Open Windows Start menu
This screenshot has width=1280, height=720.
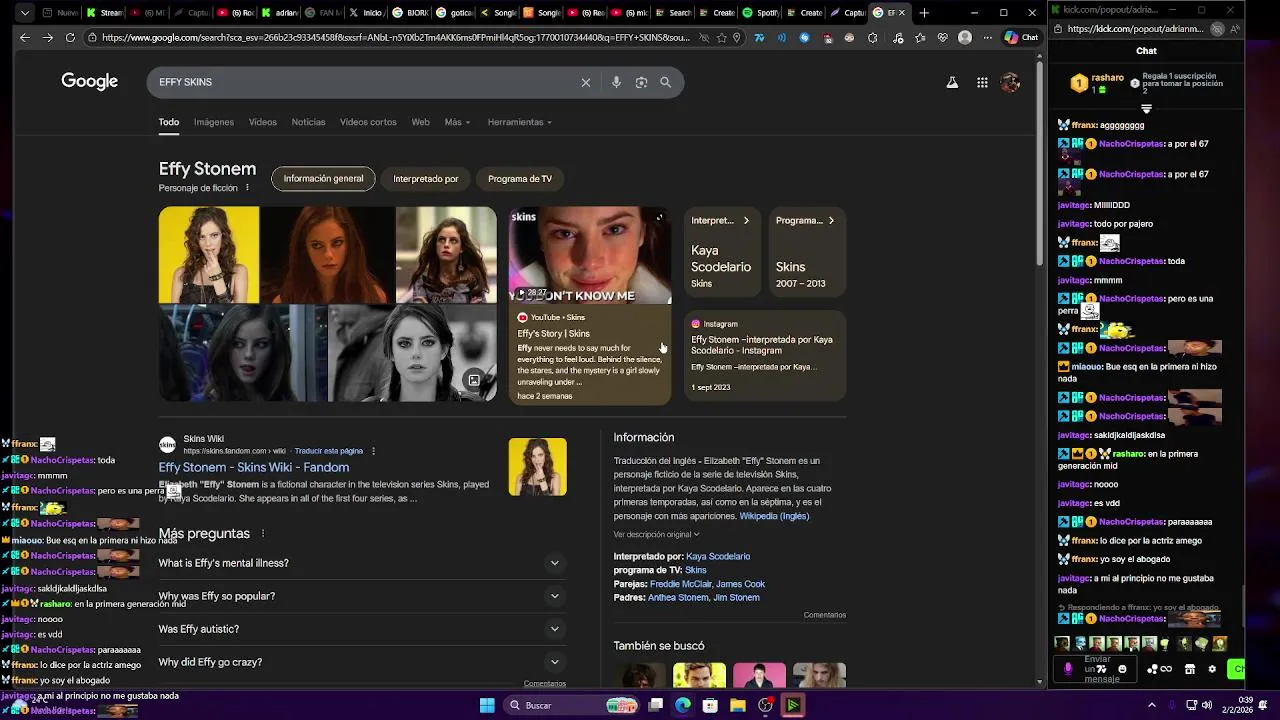(487, 705)
